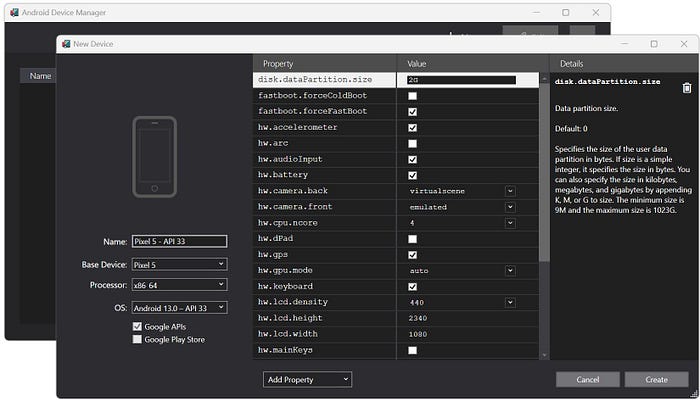Viewport: 700px width, 401px height.
Task: Enable the hw.mainKeys checkbox
Action: click(x=412, y=350)
